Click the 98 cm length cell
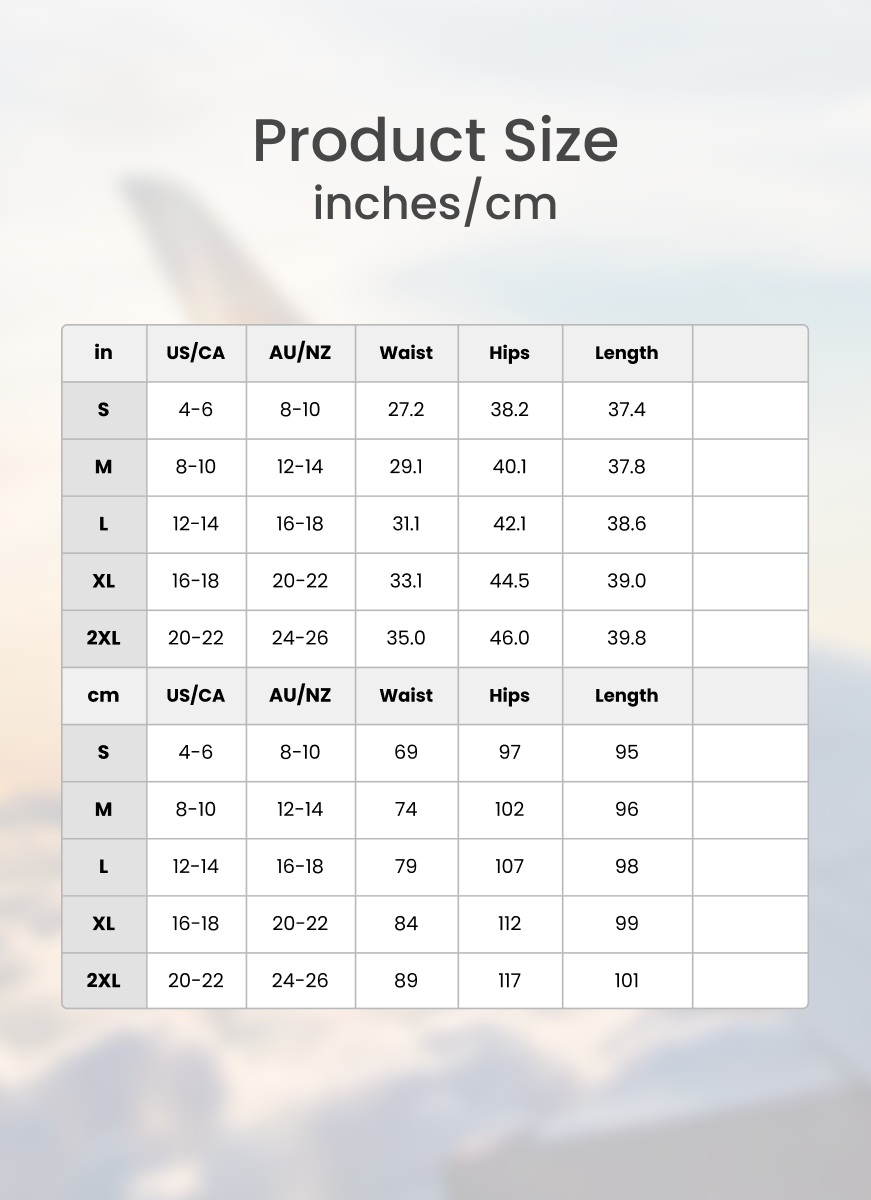 click(x=627, y=867)
